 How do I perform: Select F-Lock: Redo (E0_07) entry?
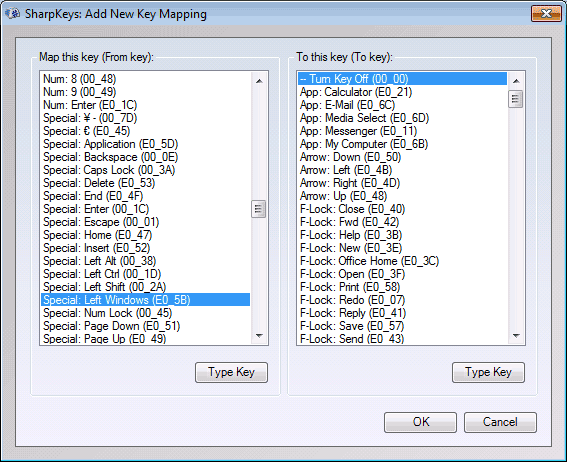[x=402, y=300]
